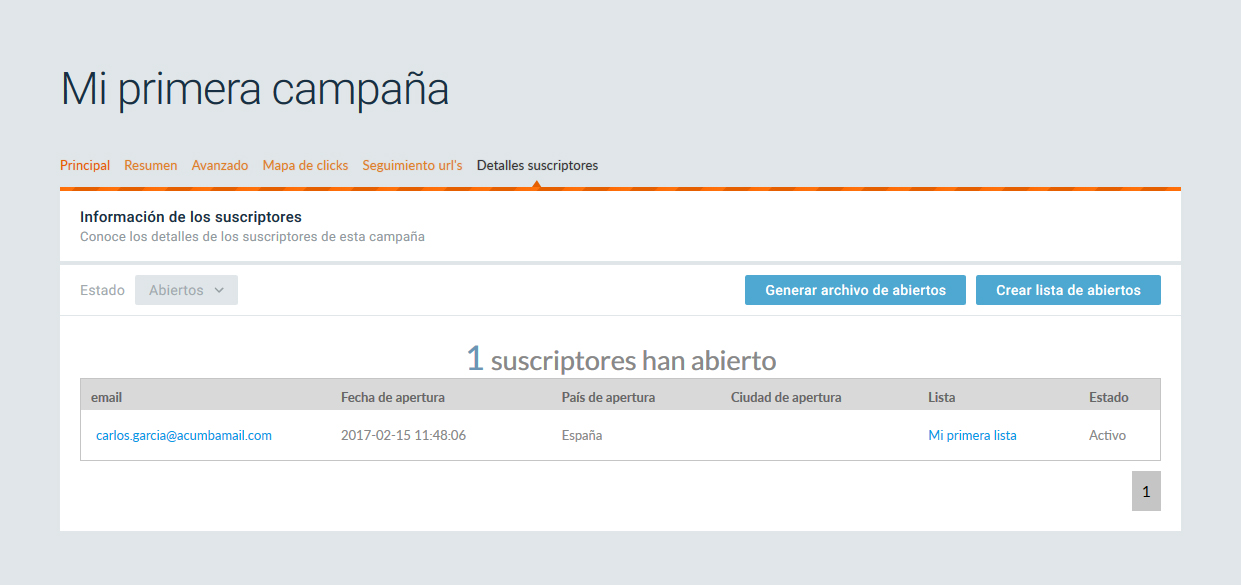Open the Mi primera lista link
The image size is (1241, 585).
click(x=972, y=435)
